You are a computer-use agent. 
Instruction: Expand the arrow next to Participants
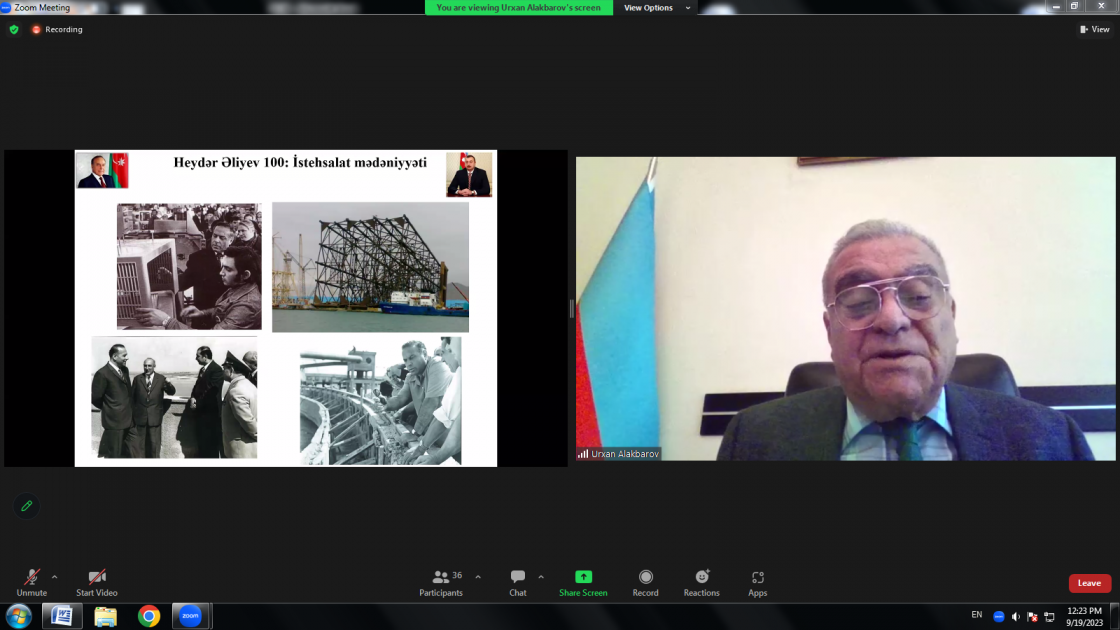478,577
